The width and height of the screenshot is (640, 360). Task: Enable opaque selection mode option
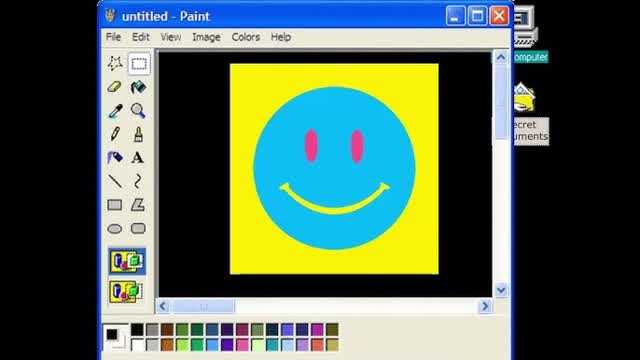[127, 261]
